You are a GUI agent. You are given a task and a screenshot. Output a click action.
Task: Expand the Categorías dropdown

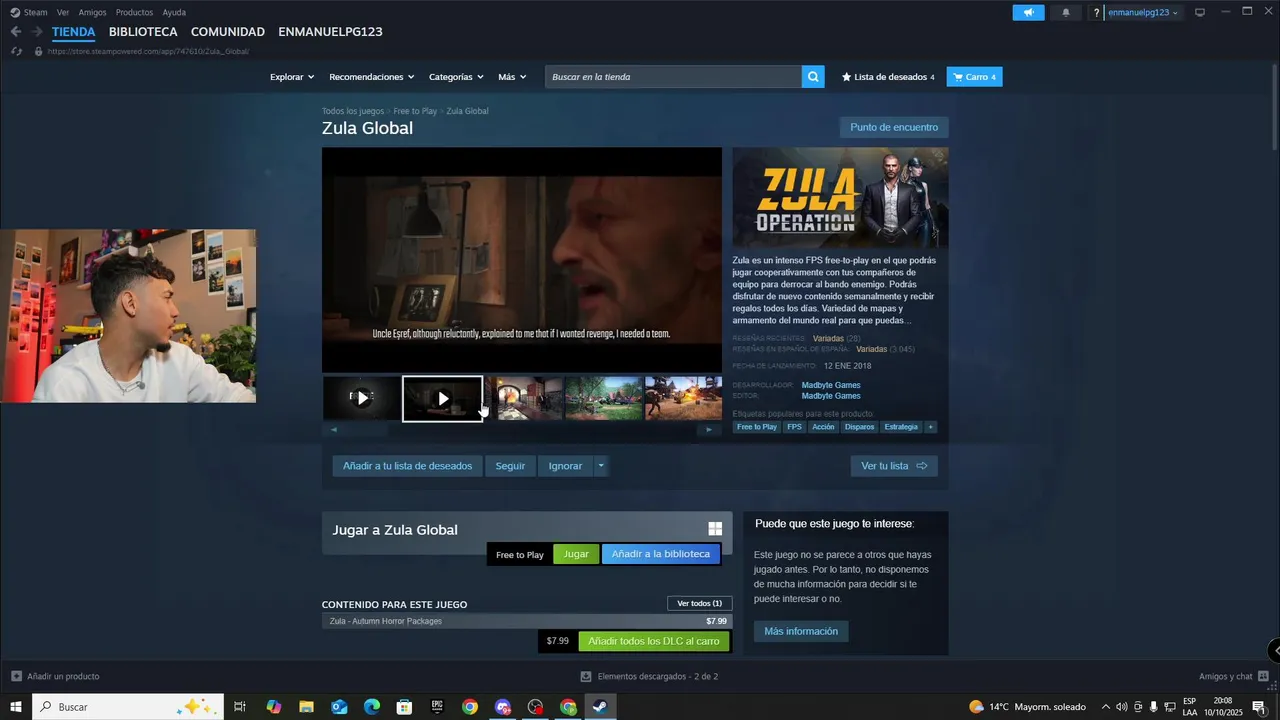click(456, 77)
